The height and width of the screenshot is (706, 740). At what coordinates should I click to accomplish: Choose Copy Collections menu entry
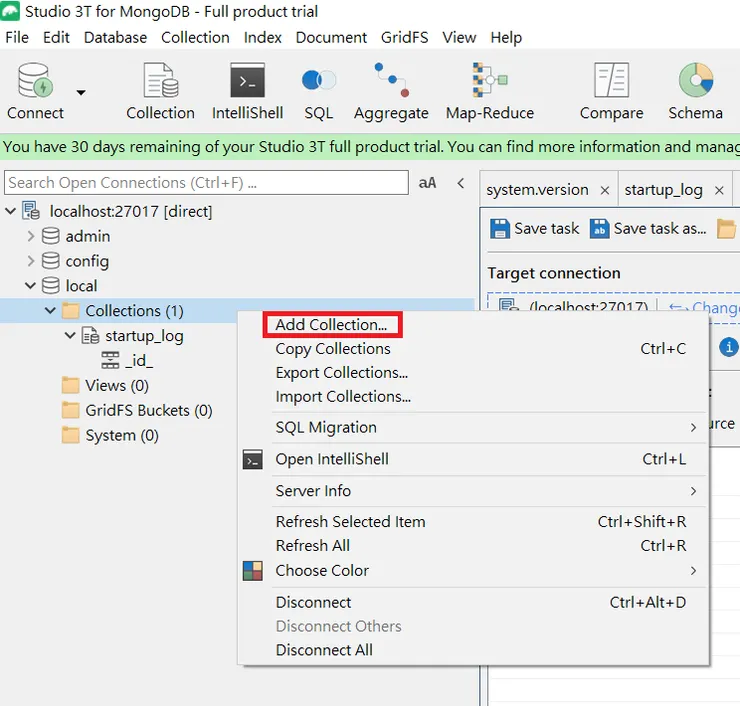tap(473, 349)
